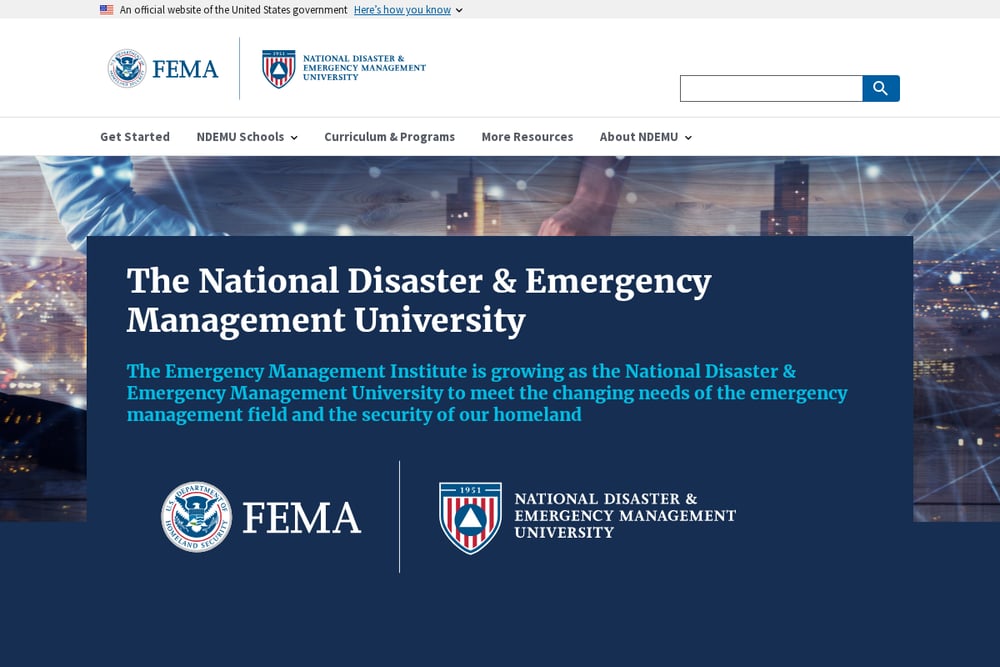This screenshot has width=1000, height=667.
Task: Open More Resources menu item
Action: pos(527,136)
